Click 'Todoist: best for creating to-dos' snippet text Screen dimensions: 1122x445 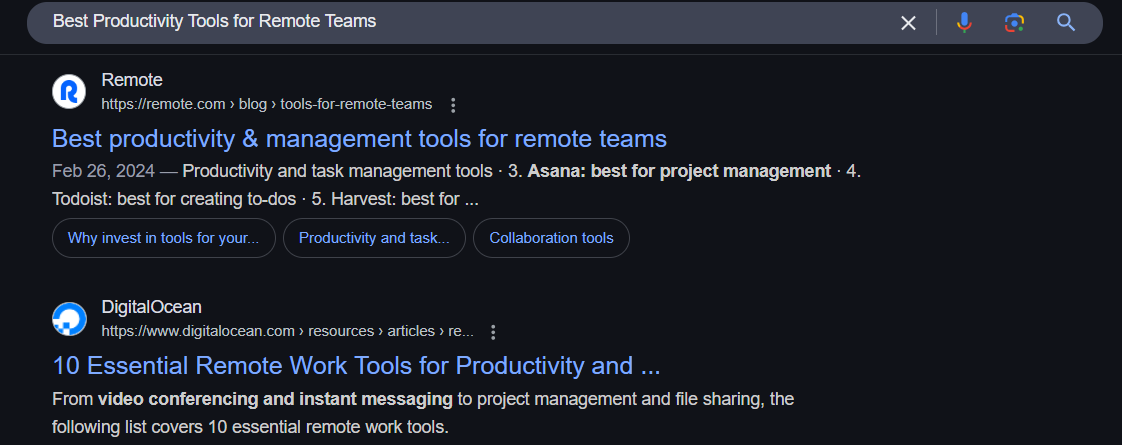pyautogui.click(x=174, y=199)
